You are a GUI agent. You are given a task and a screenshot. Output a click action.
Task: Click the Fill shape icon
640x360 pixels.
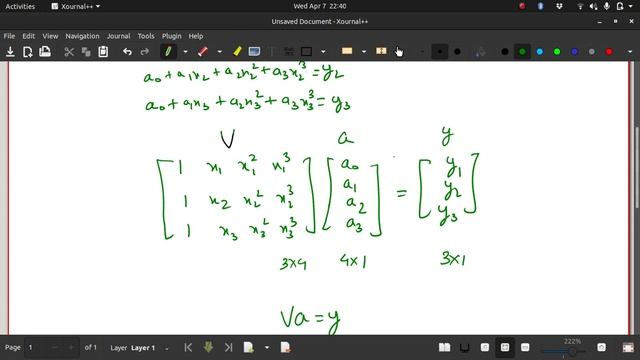(x=480, y=52)
